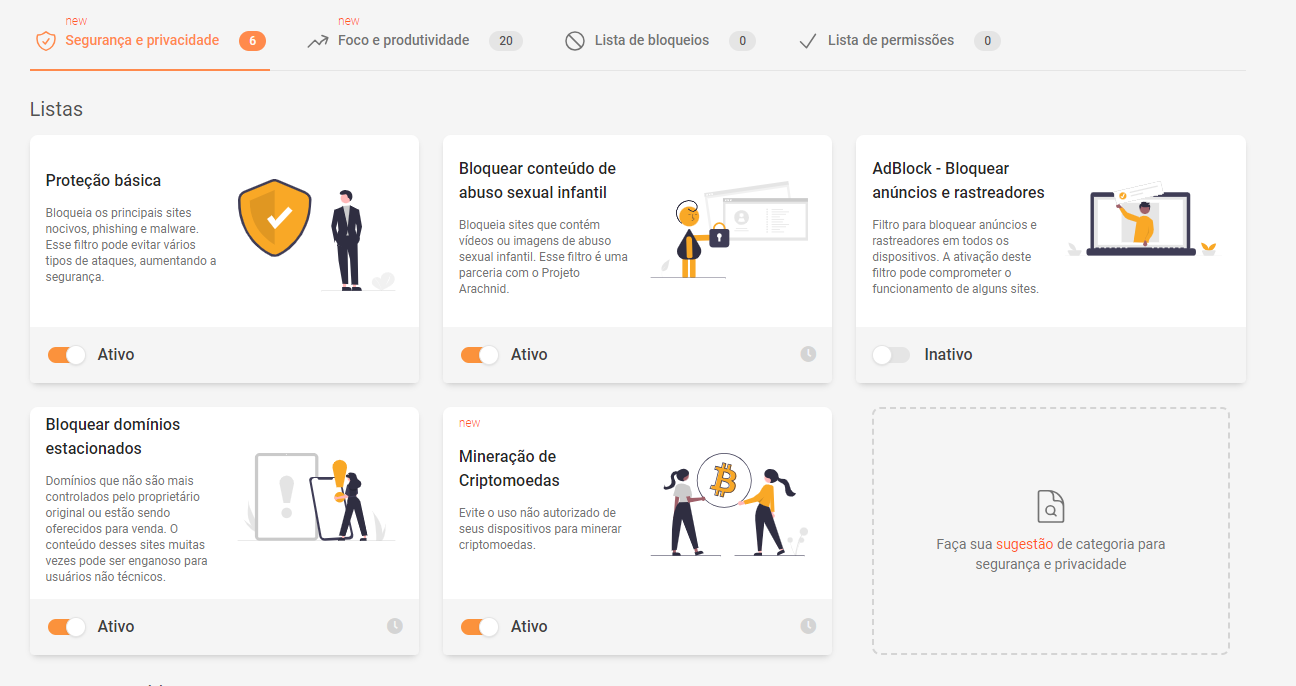
Task: Click the Proteção básica title
Action: (x=103, y=181)
